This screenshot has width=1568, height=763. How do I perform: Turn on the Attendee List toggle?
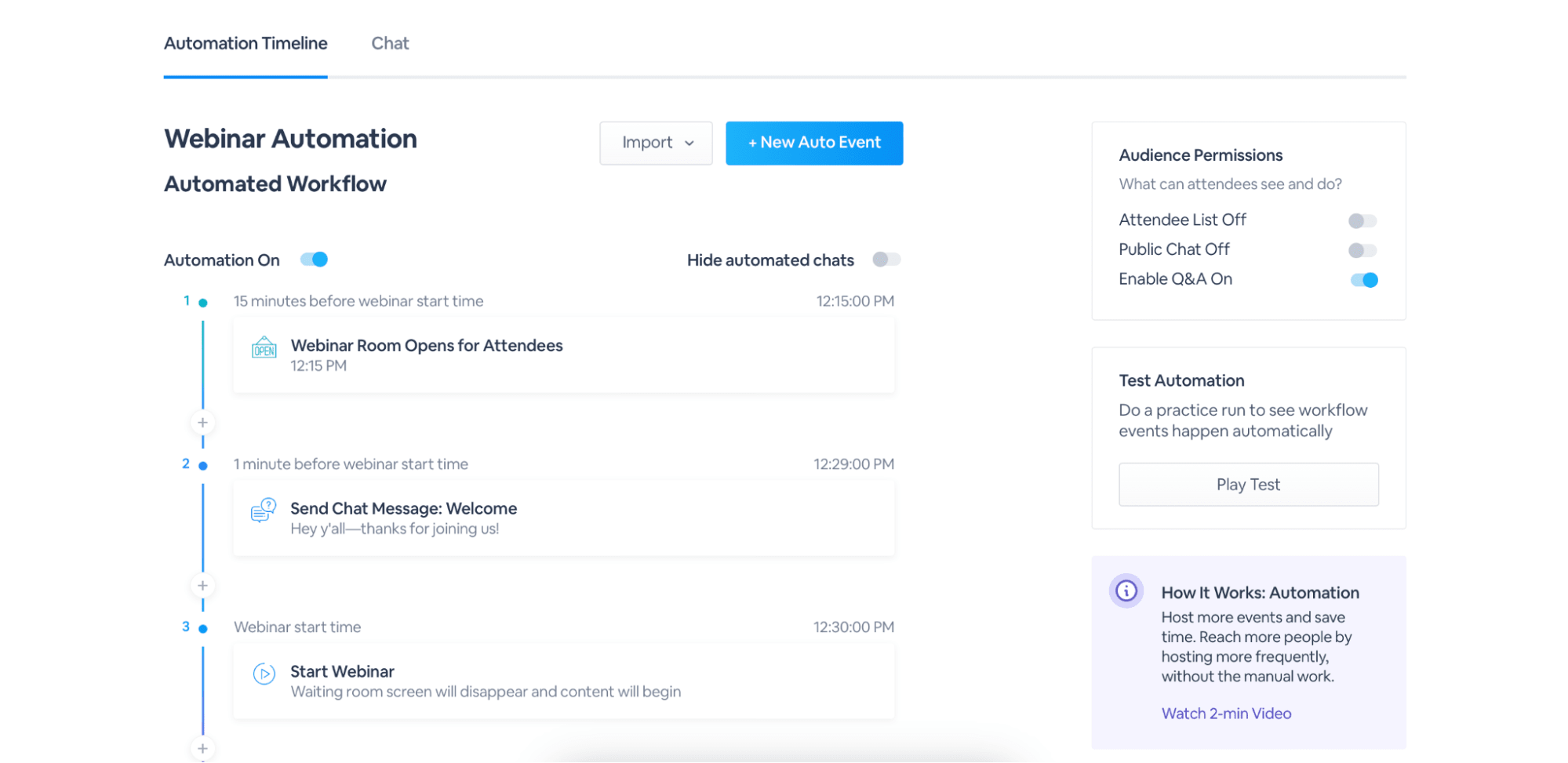(x=1362, y=220)
